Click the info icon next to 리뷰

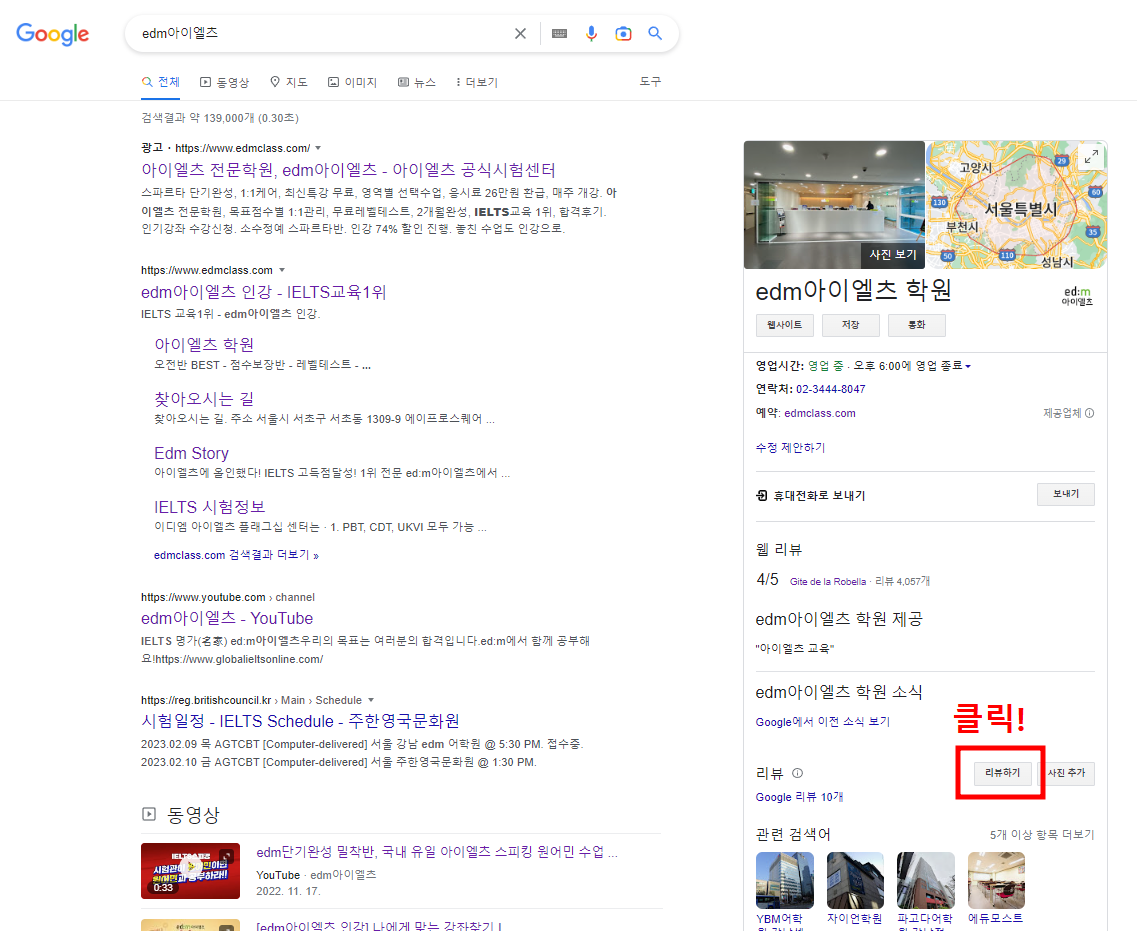pos(798,773)
